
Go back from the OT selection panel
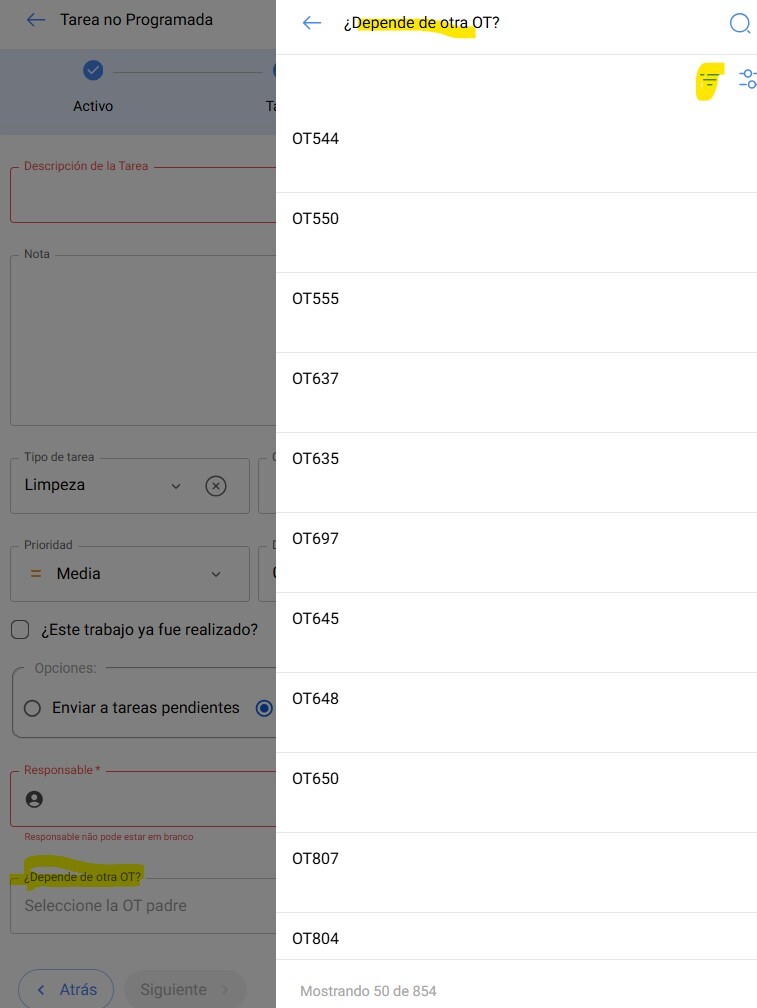(x=312, y=23)
